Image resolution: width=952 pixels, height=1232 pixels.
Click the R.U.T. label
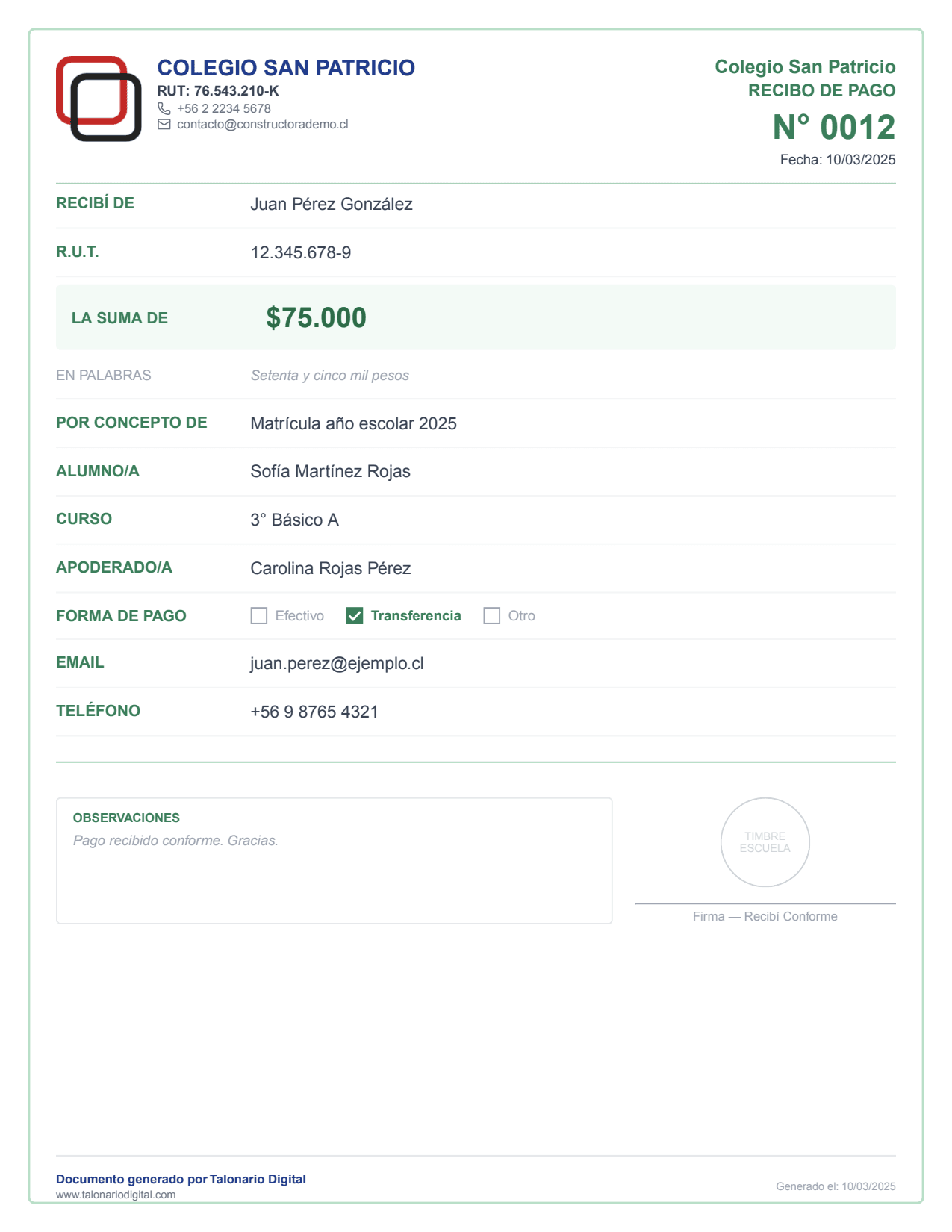[78, 252]
